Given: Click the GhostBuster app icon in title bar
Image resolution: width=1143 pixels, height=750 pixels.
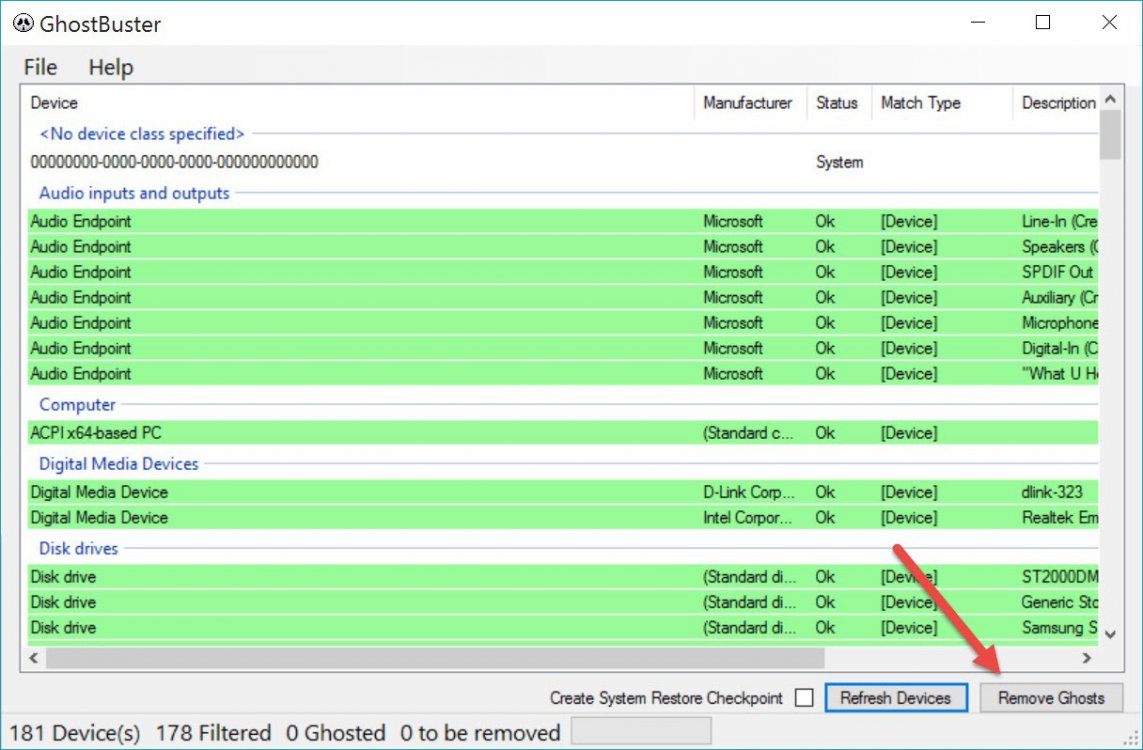Looking at the screenshot, I should [23, 23].
